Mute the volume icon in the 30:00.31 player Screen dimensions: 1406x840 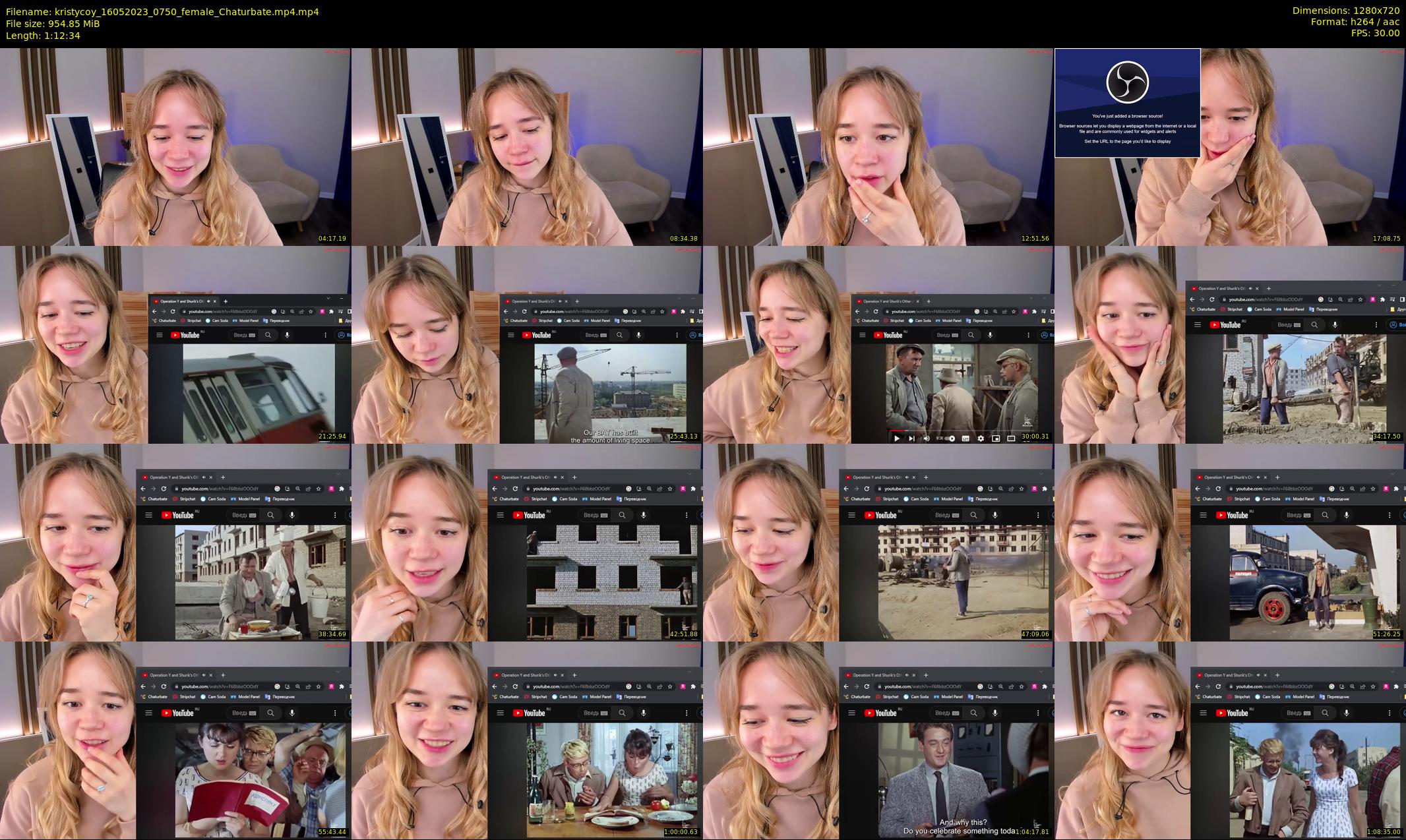tap(927, 438)
